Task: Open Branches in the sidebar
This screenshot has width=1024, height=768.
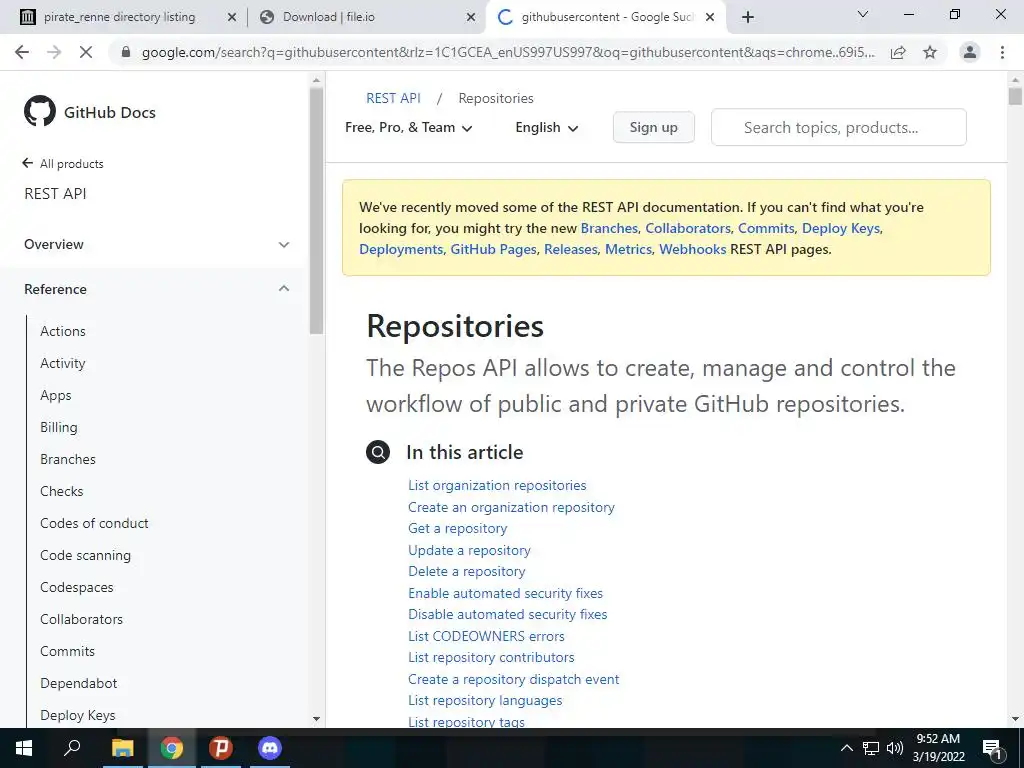Action: (x=68, y=459)
